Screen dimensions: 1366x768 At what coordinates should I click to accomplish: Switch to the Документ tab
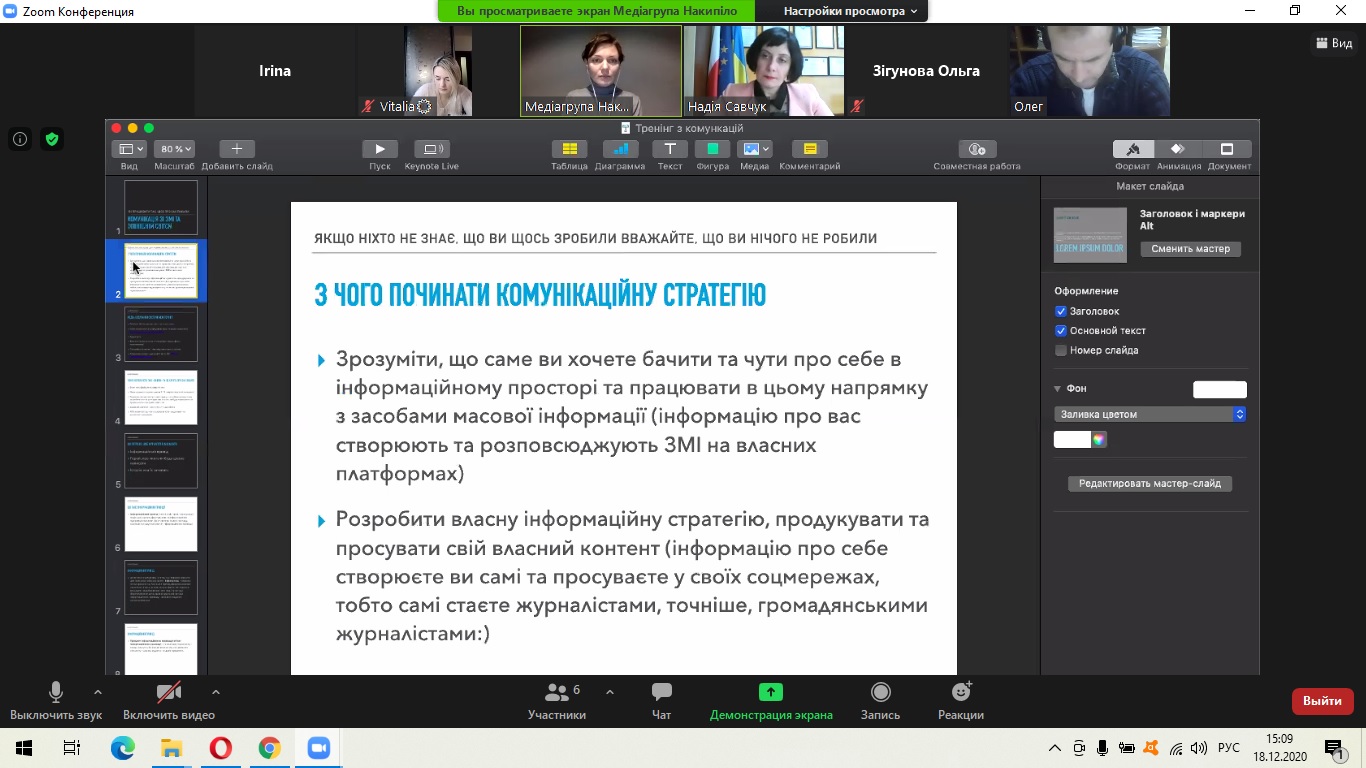click(x=1227, y=149)
